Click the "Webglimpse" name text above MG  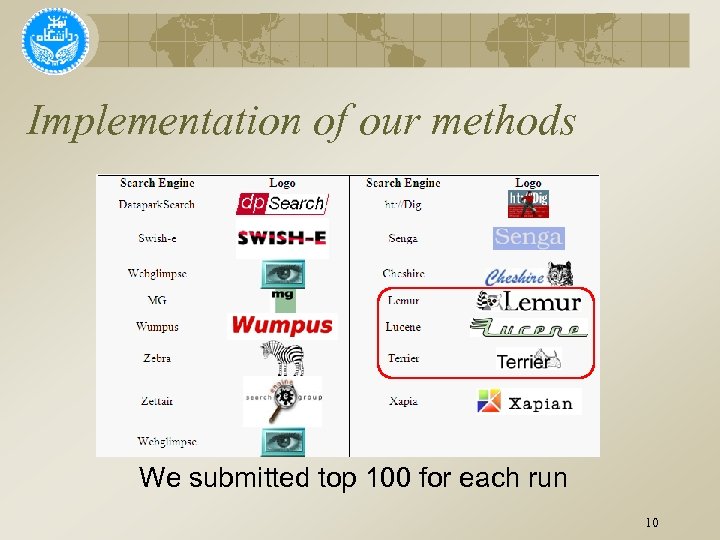tap(157, 274)
